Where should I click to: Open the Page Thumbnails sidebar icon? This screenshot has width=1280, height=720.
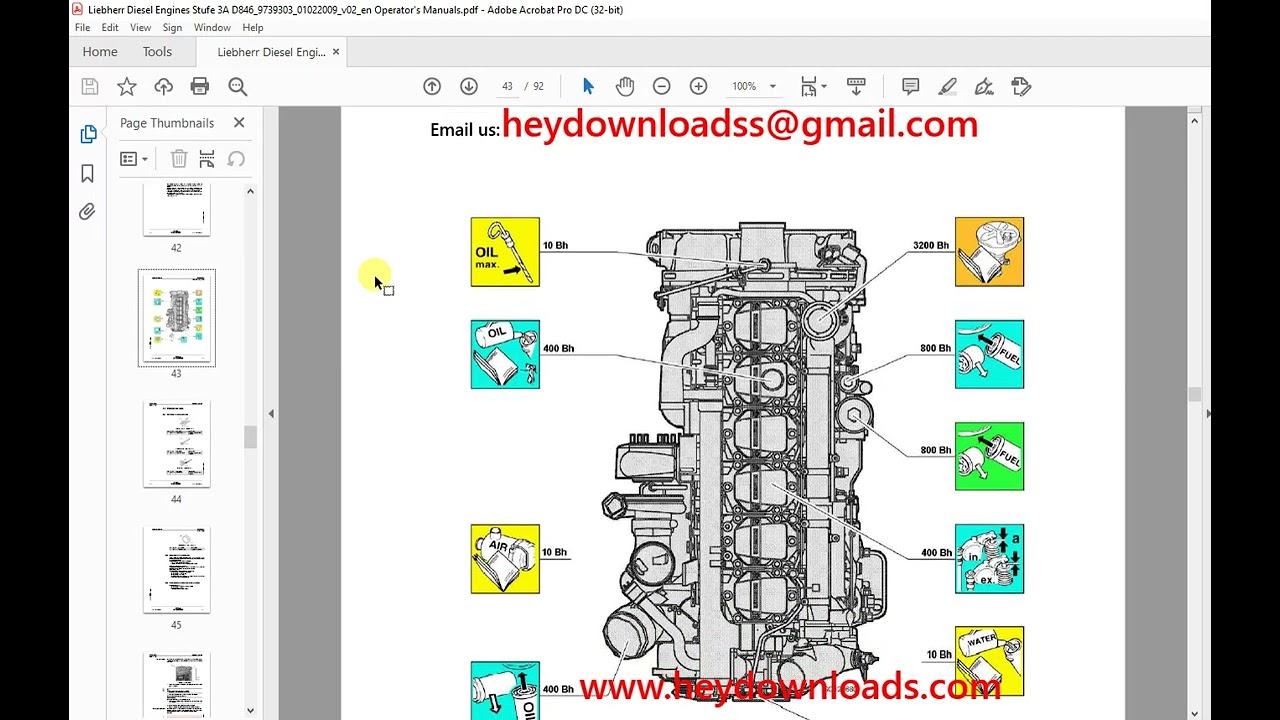[x=88, y=134]
